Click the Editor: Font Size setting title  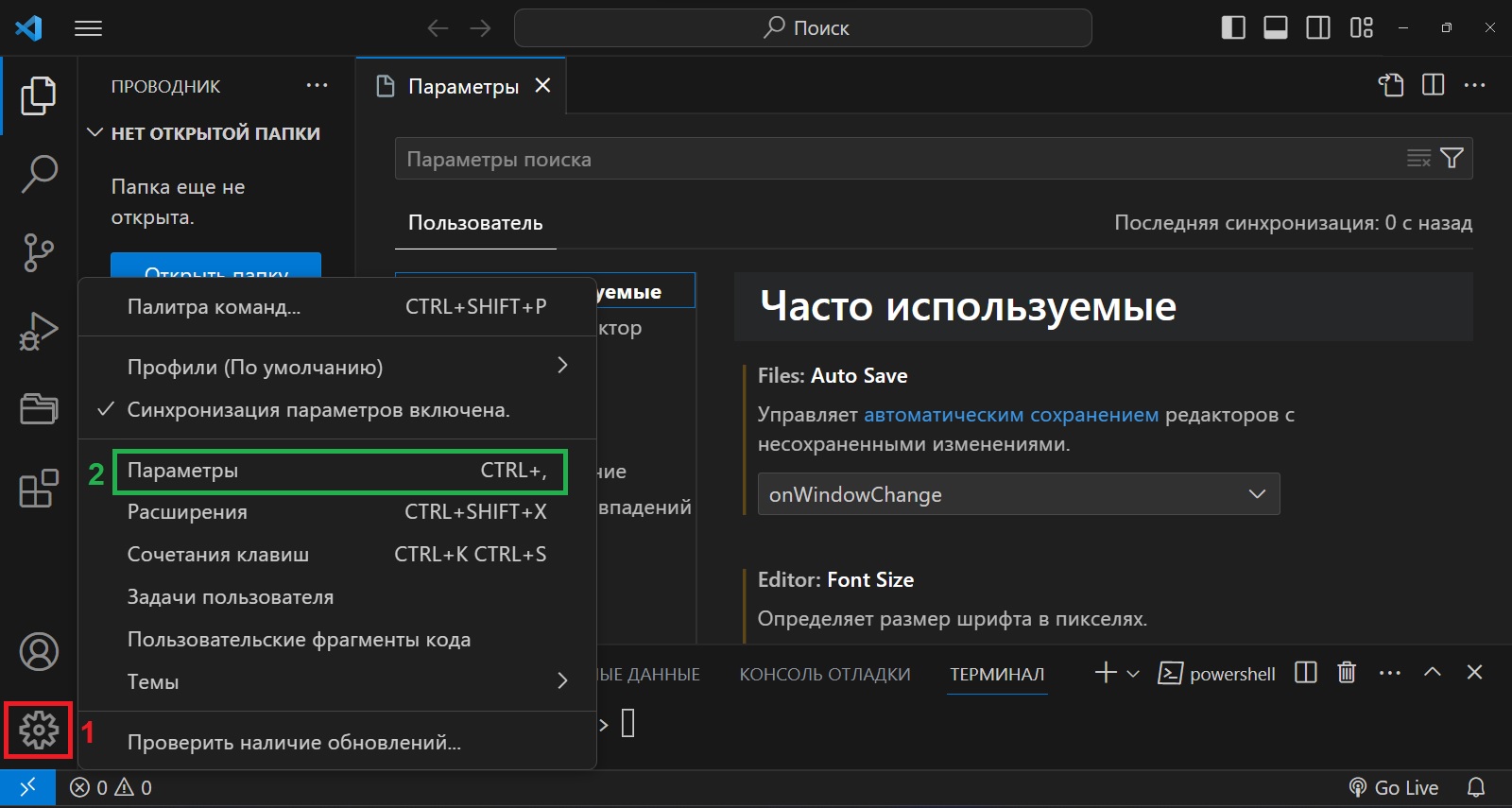click(x=835, y=579)
